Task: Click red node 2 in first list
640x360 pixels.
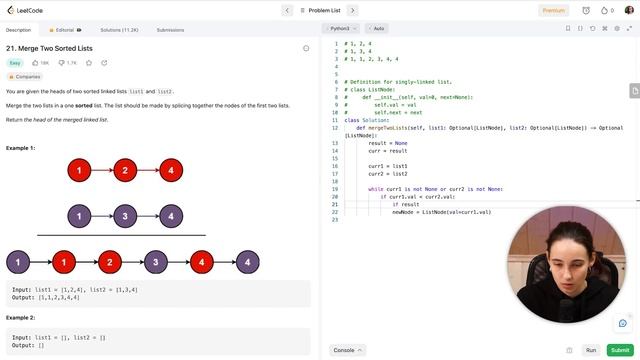Action: (125, 170)
